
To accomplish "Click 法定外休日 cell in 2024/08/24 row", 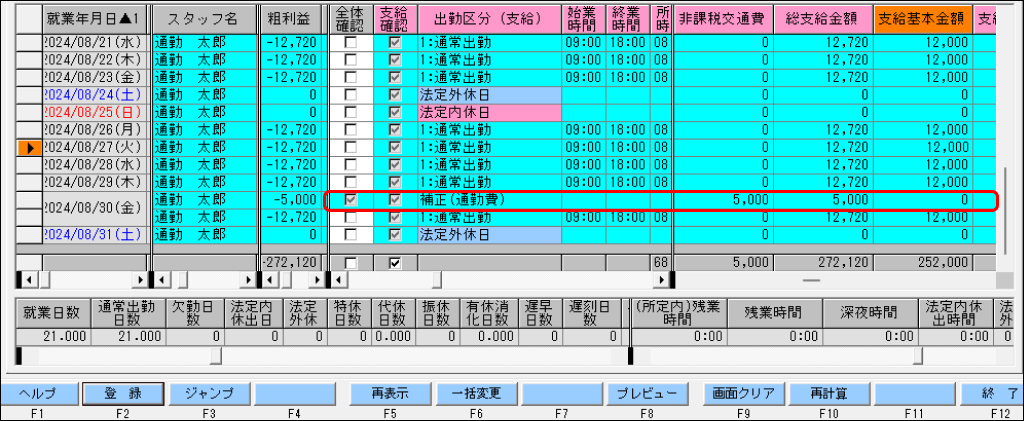I will [x=490, y=95].
